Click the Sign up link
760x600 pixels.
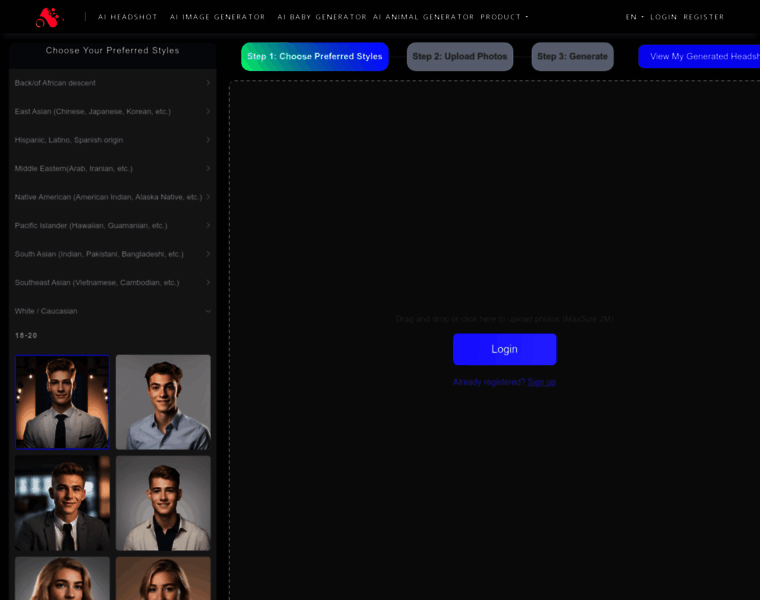coord(541,382)
